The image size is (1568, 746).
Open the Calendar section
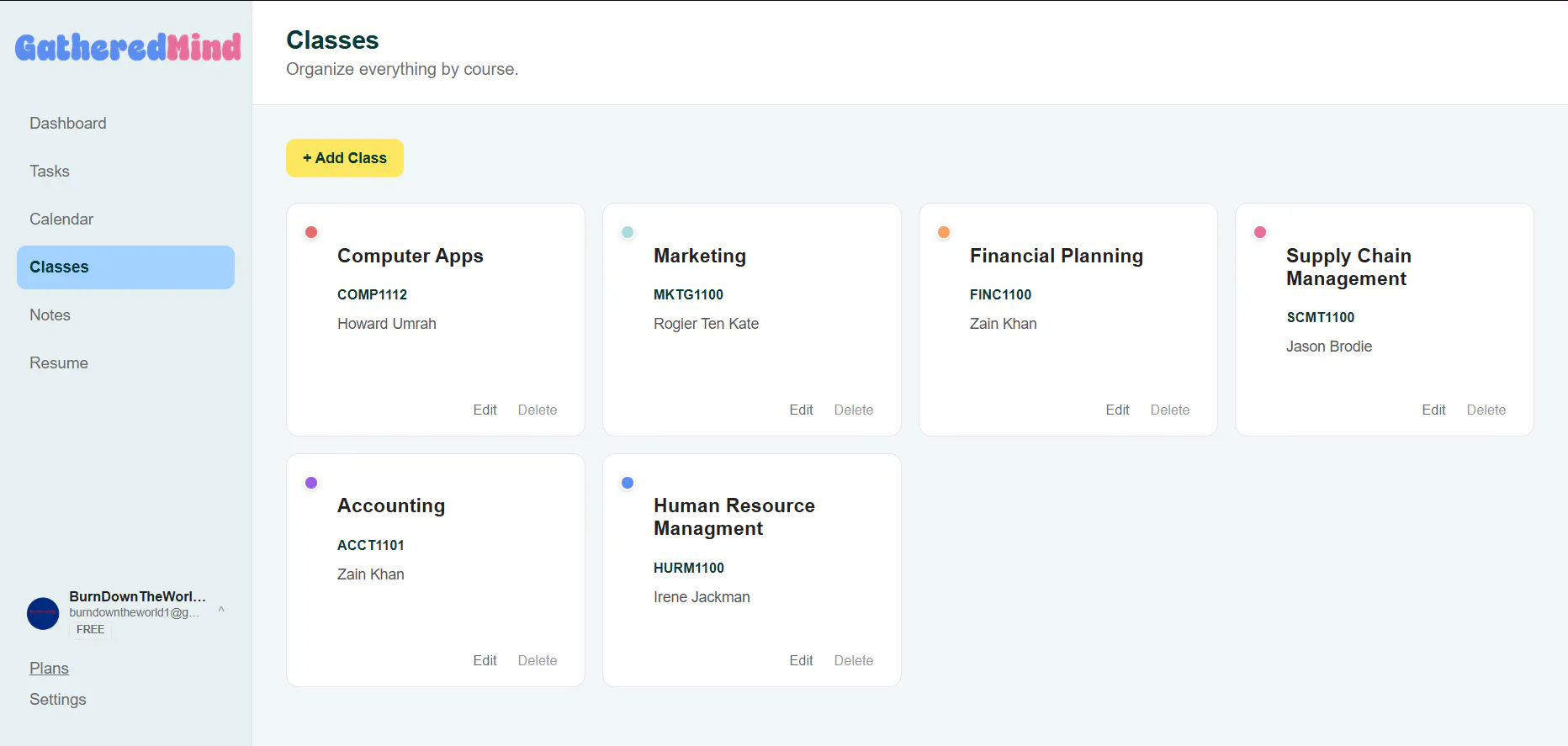(x=61, y=219)
